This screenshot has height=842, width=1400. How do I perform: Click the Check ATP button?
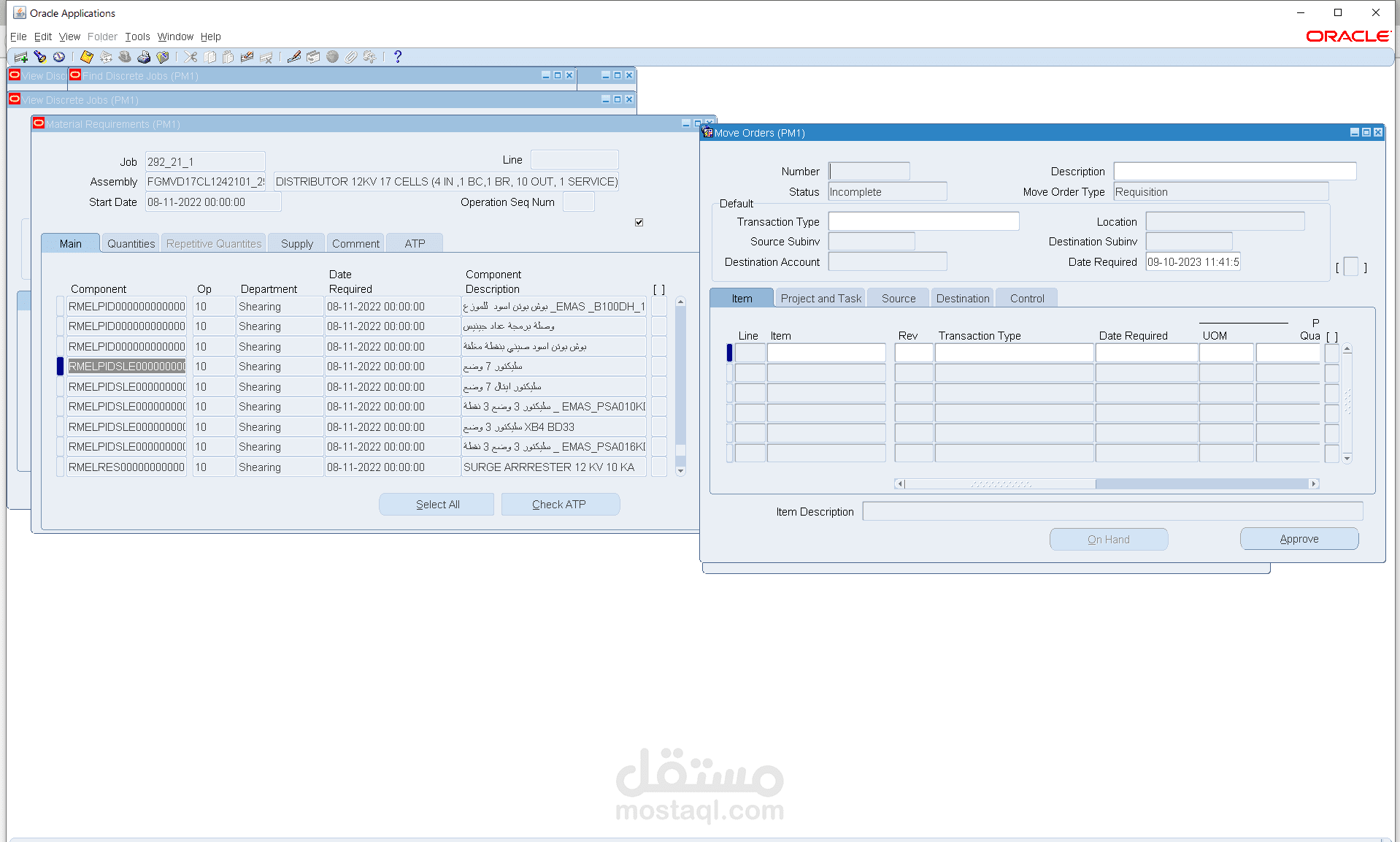(x=559, y=505)
